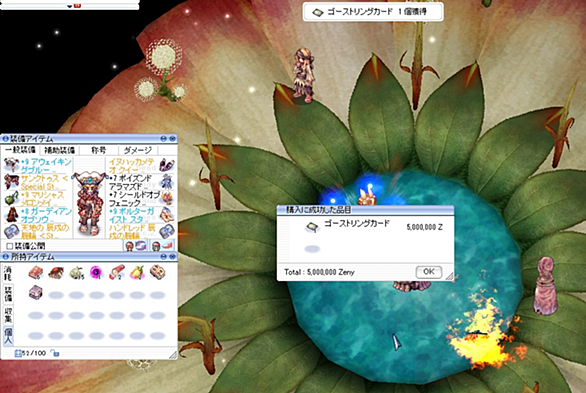Select the 消耗 inventory tab
Screen dimensions: 586x393
click(8, 273)
